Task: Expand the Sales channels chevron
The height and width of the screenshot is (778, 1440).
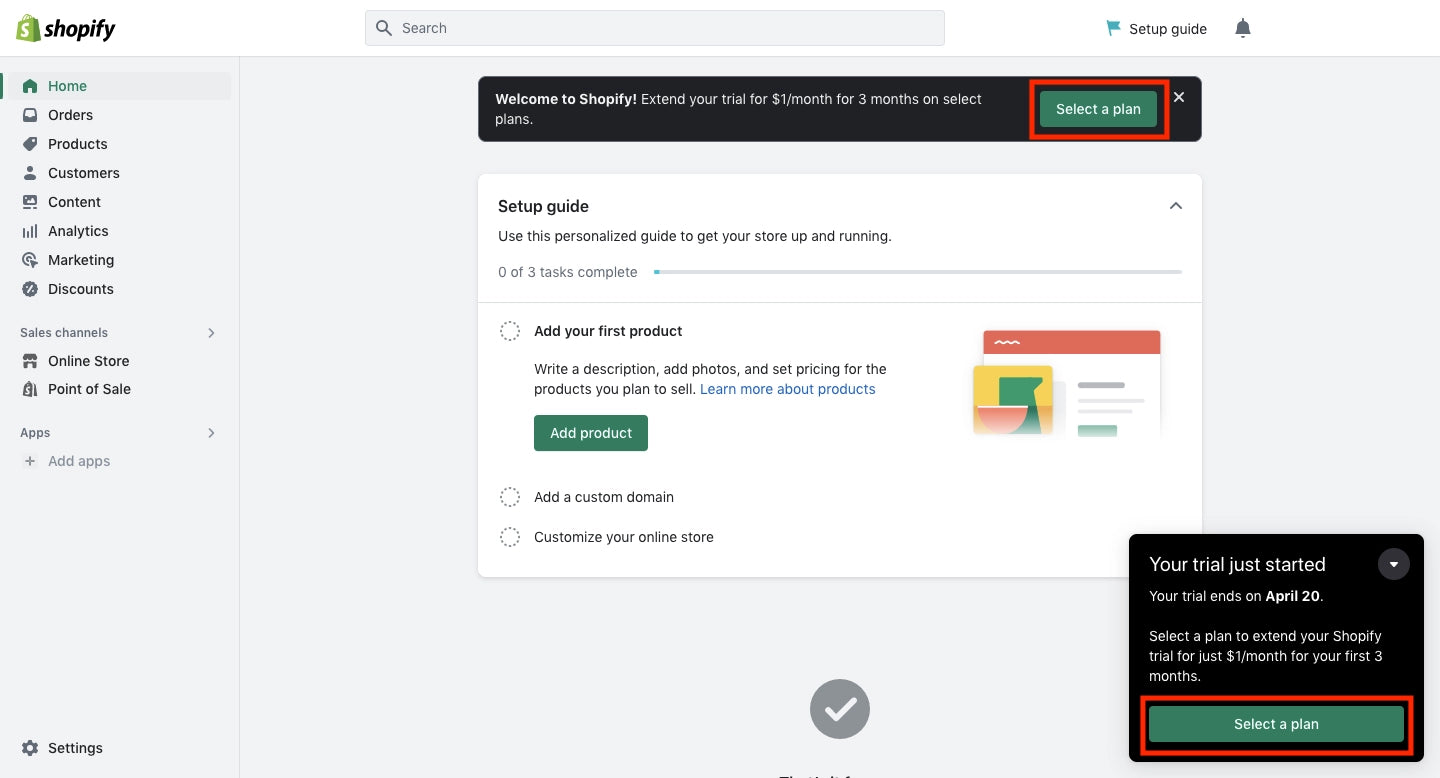Action: coord(211,333)
